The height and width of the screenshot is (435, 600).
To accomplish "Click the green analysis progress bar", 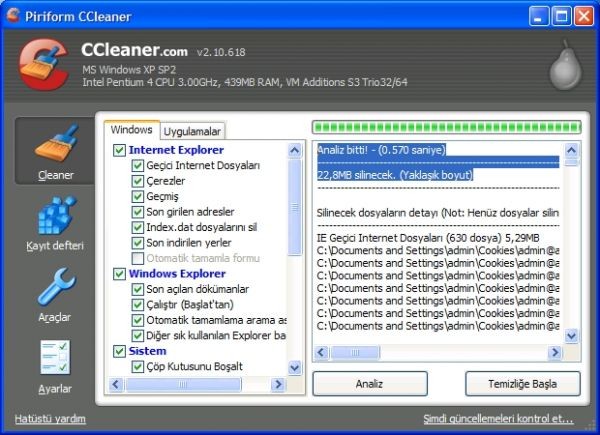I will [447, 127].
